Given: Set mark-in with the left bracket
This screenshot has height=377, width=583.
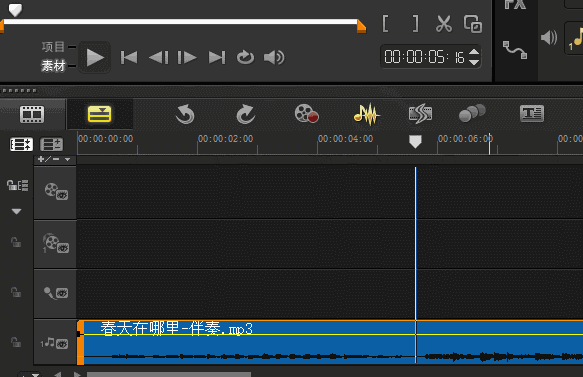Looking at the screenshot, I should pos(386,24).
